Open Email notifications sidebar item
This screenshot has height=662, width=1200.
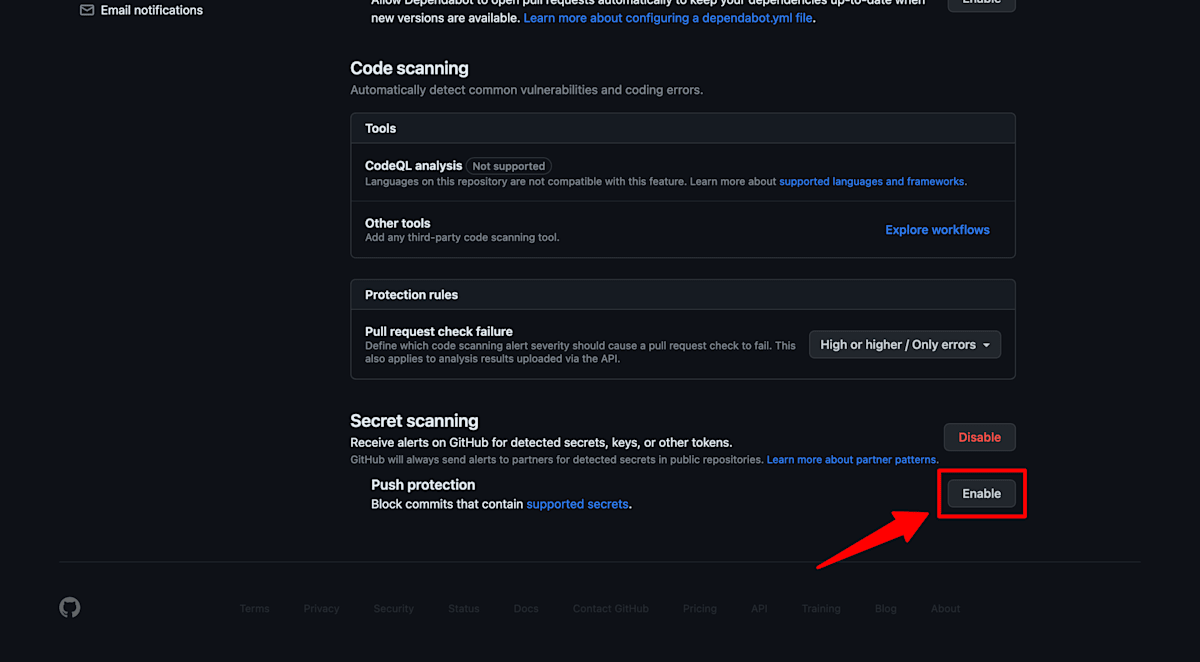click(141, 10)
